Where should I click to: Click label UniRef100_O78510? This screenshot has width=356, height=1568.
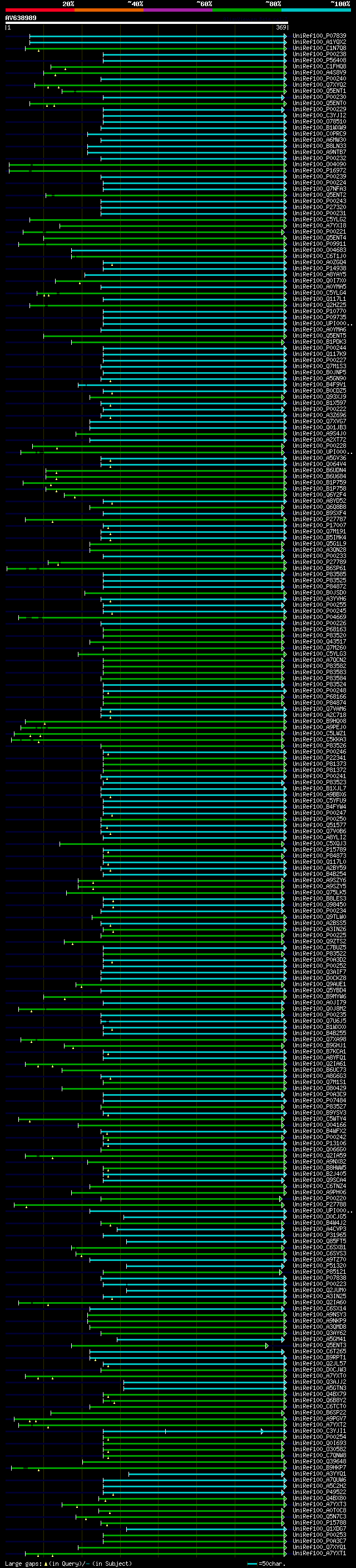(x=319, y=121)
